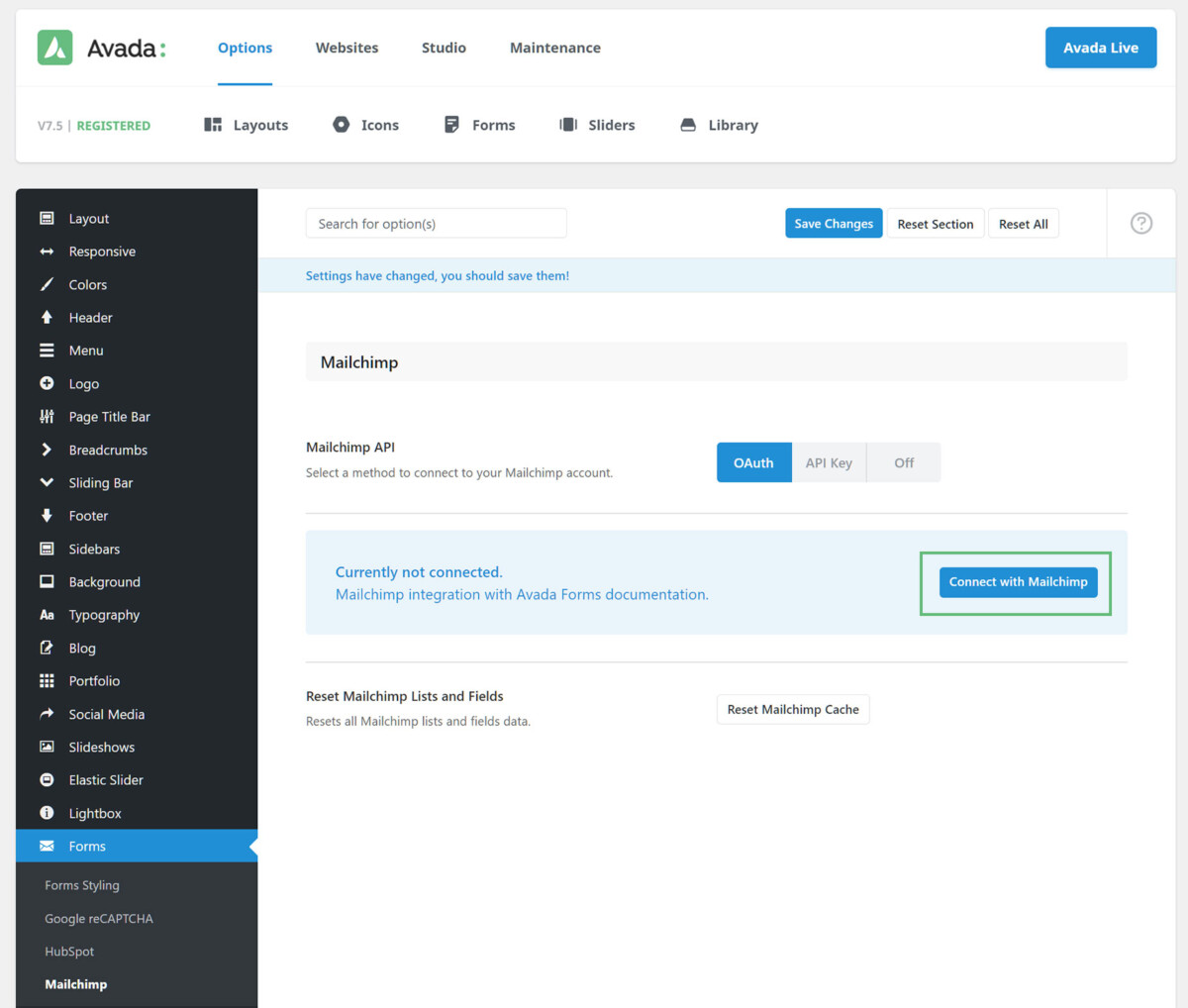Switch to the Websites tab
The width and height of the screenshot is (1188, 1008).
[346, 48]
